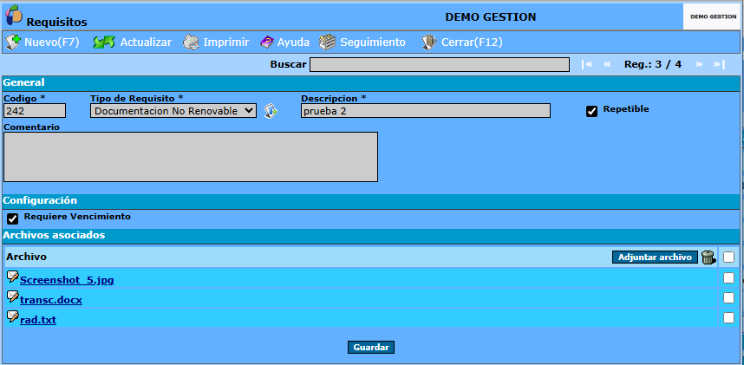Toggle select-all checkbox in Archivo header
Image resolution: width=744 pixels, height=365 pixels.
[x=728, y=257]
